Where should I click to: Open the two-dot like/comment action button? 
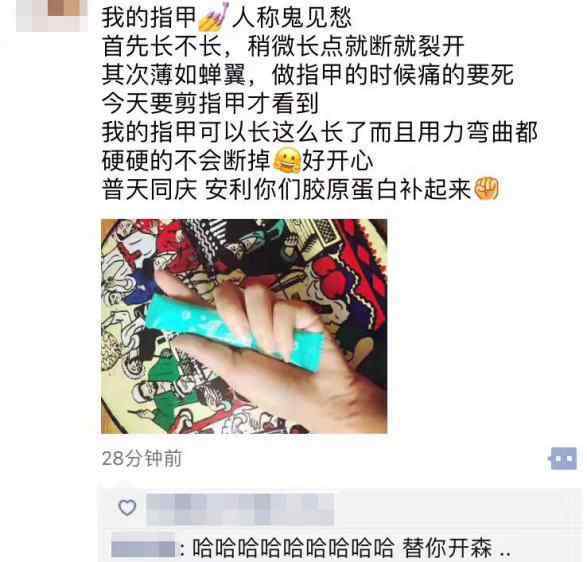[562, 458]
